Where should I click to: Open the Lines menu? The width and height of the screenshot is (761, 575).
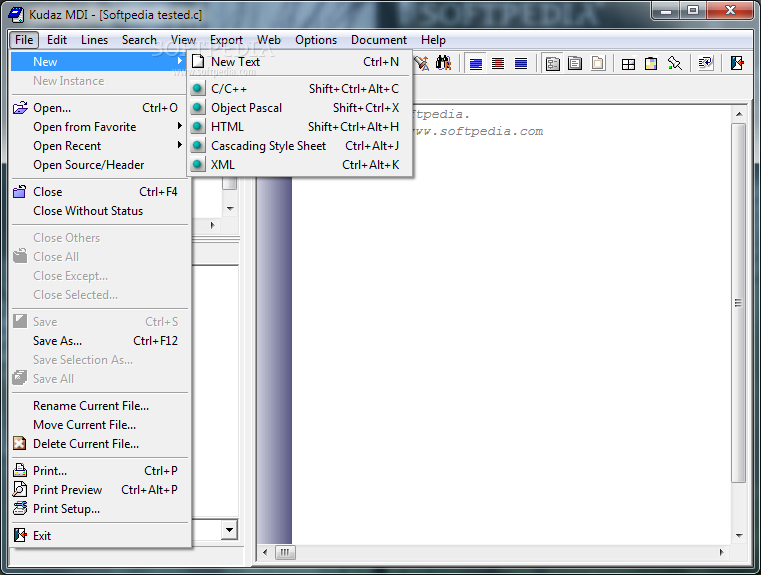coord(94,40)
